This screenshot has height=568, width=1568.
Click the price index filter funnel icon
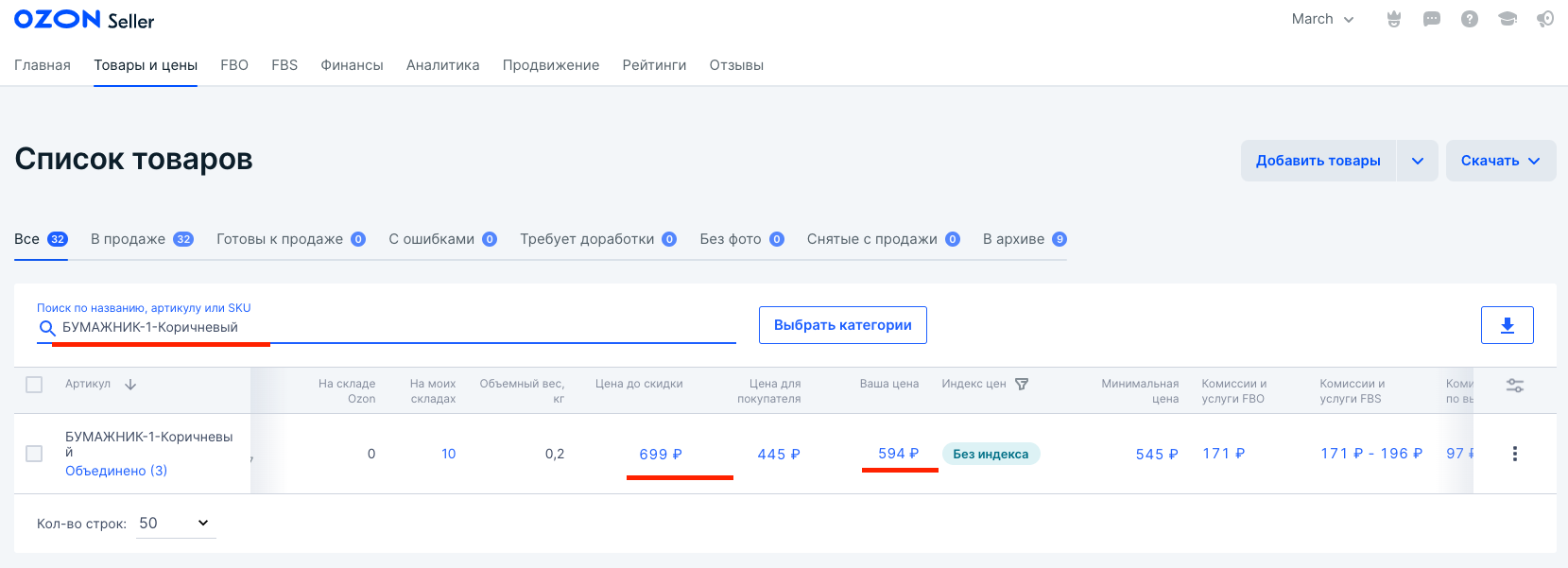[1022, 385]
